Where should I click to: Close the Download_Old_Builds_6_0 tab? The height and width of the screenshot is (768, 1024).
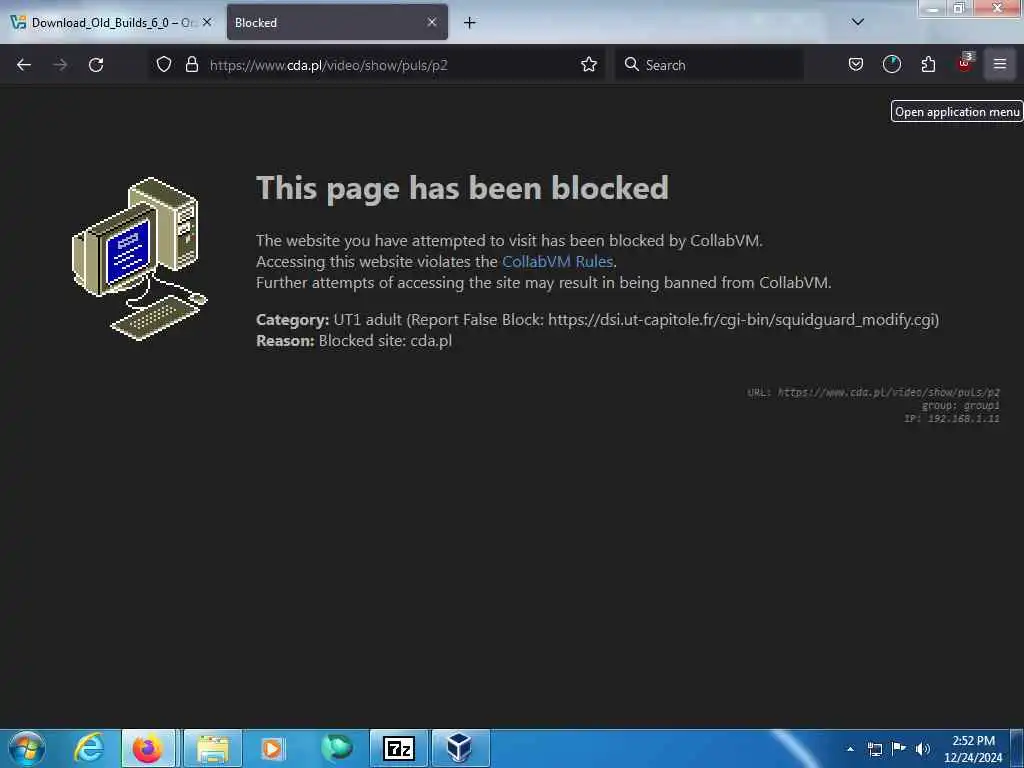click(x=207, y=22)
